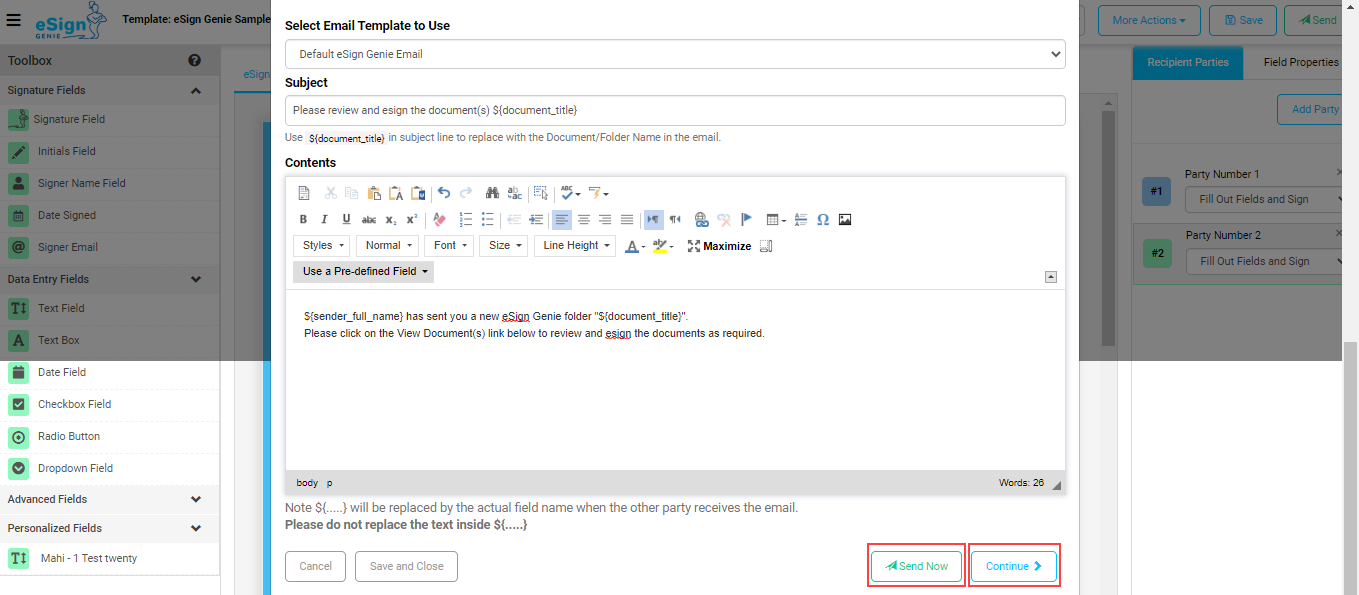Screen dimensions: 1359x595
Task: Toggle left-to-right text direction
Action: 653,220
